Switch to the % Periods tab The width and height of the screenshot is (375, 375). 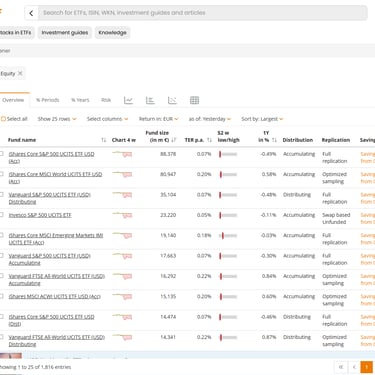(x=48, y=100)
